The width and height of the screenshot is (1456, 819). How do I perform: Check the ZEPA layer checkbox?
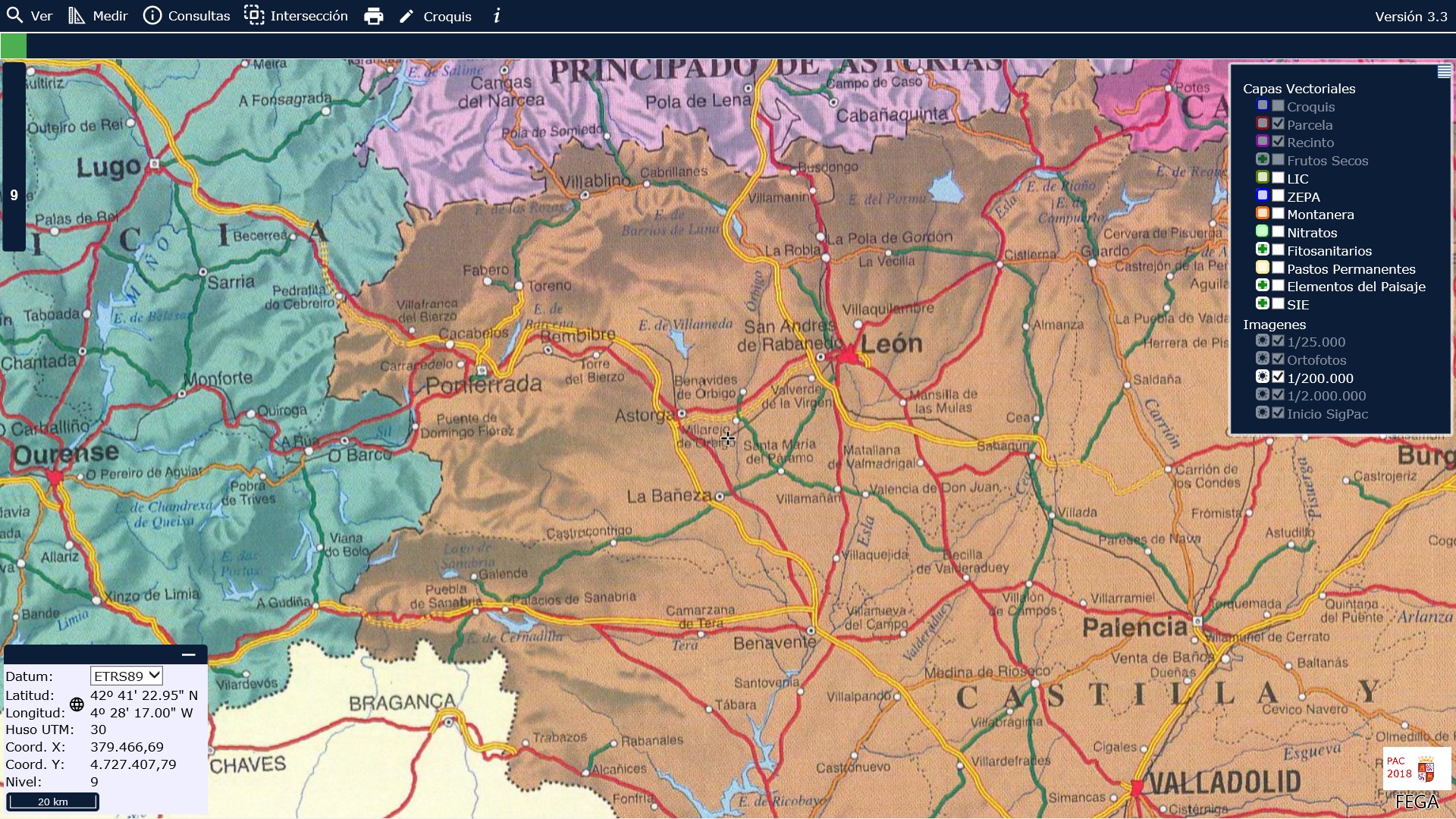[x=1279, y=196]
